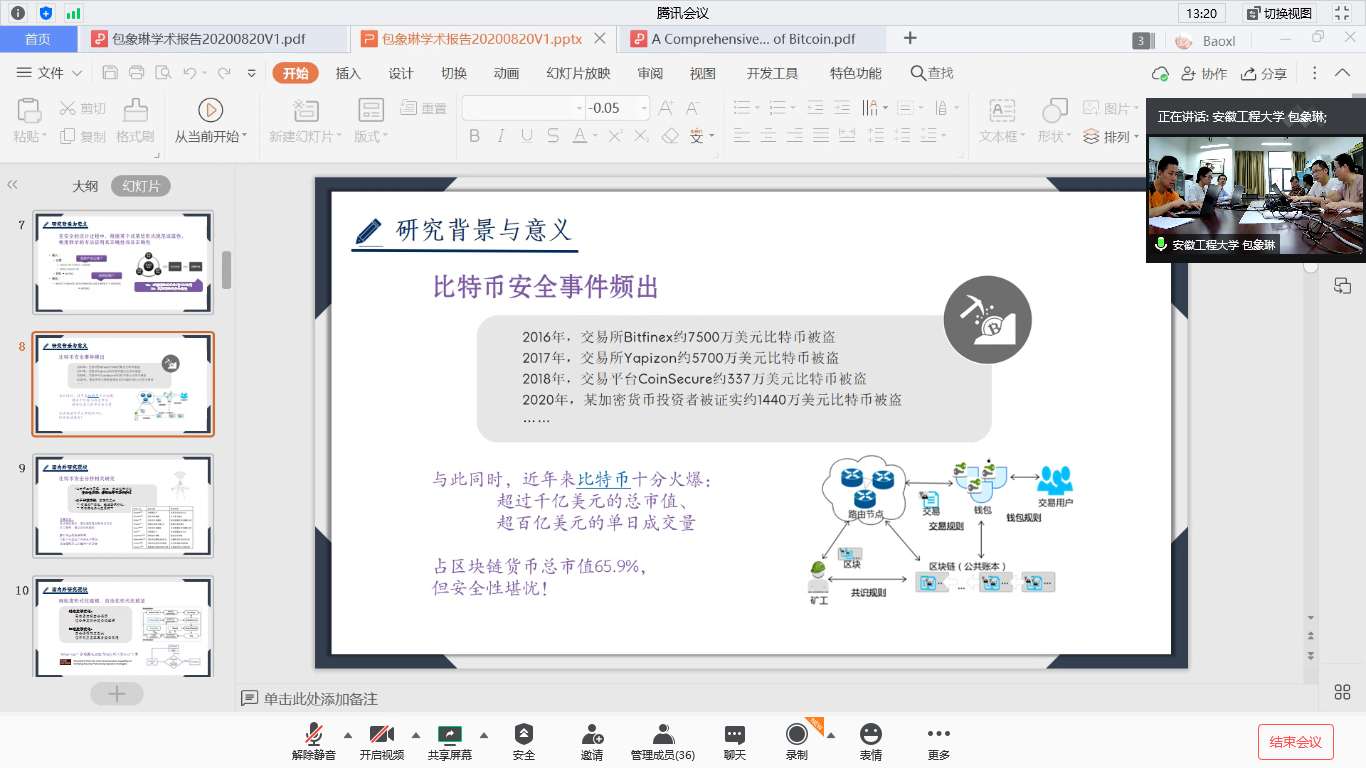Open the 邀请 invite participants icon
Image resolution: width=1366 pixels, height=768 pixels.
coord(592,735)
